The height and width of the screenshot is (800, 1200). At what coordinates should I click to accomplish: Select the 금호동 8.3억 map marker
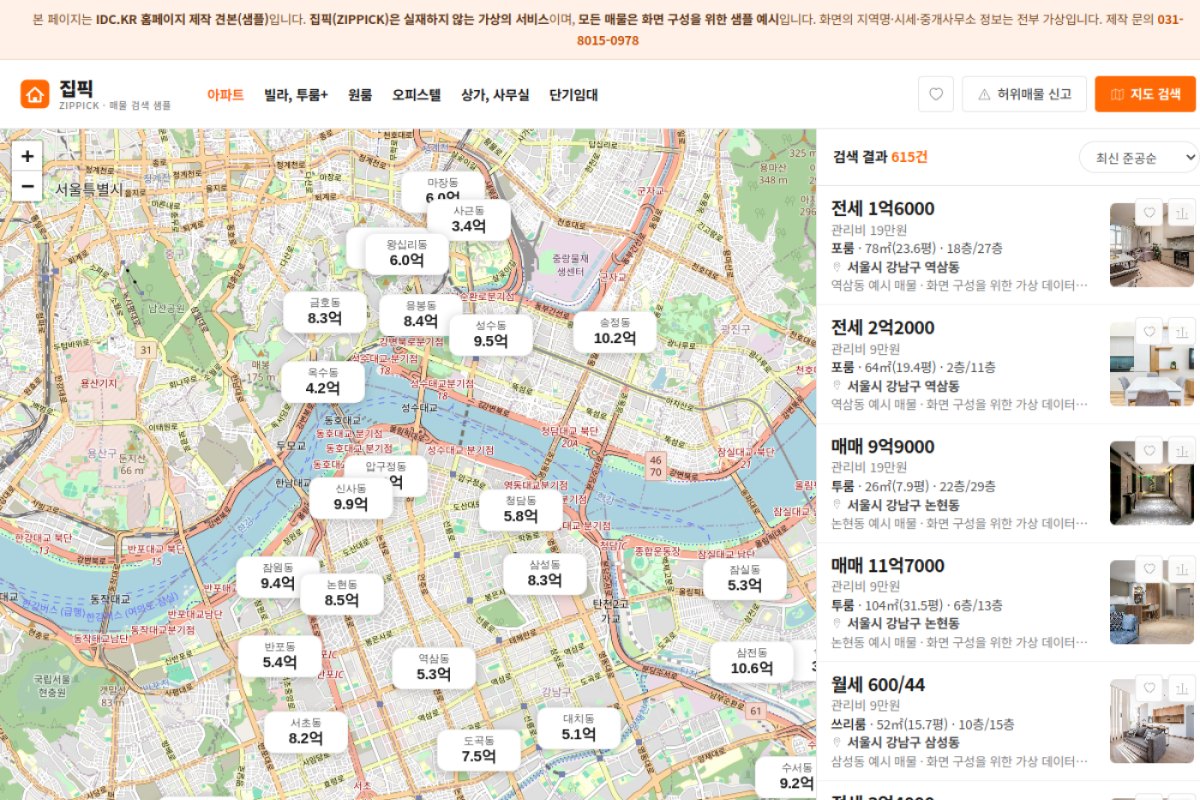[325, 311]
